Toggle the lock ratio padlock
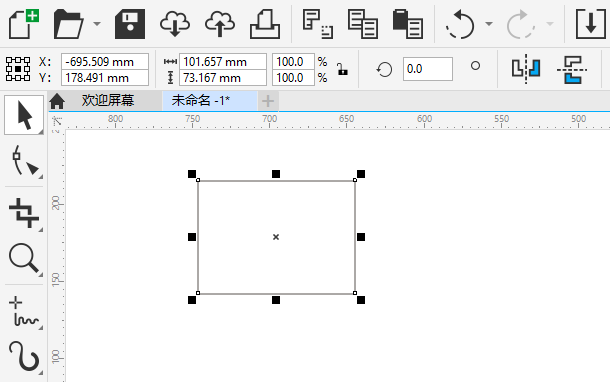Image resolution: width=610 pixels, height=382 pixels. coord(342,69)
